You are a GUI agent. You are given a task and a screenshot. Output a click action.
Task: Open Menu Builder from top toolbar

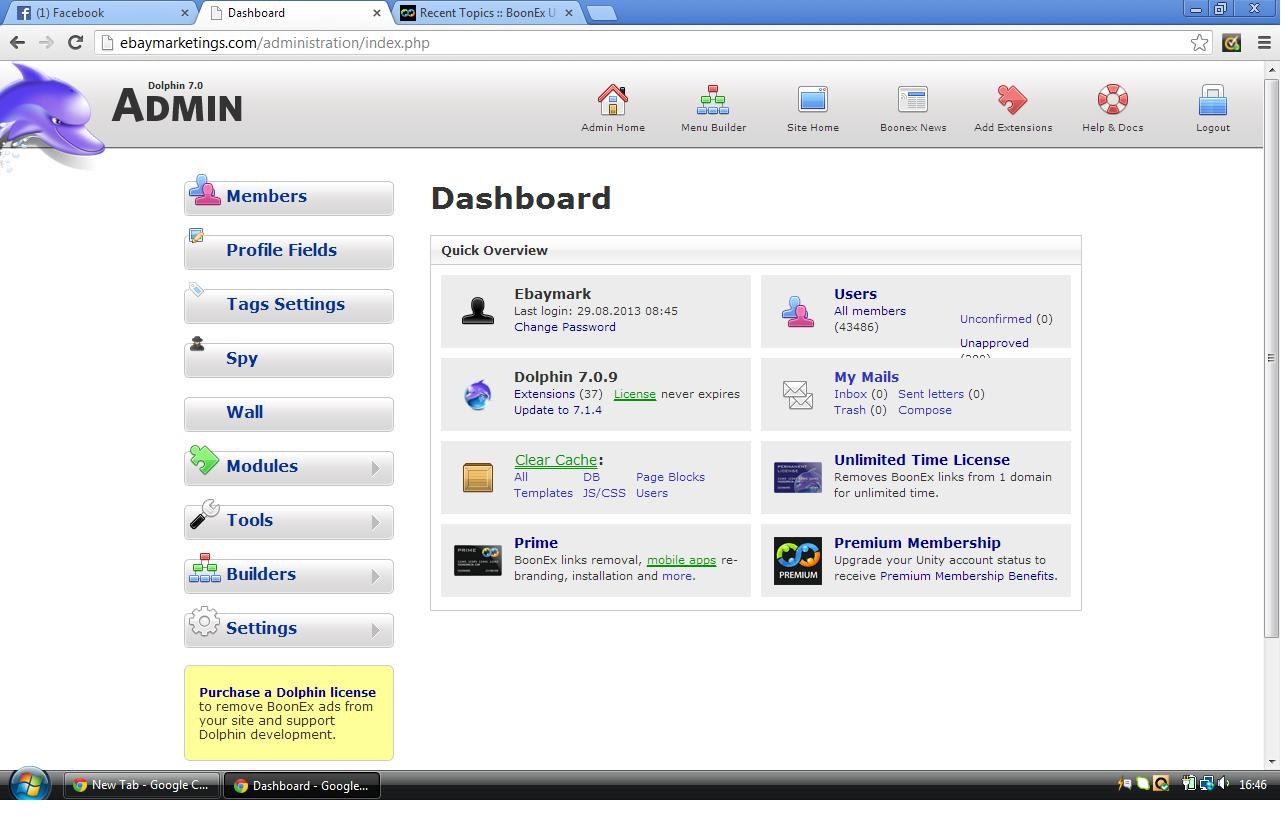[713, 100]
